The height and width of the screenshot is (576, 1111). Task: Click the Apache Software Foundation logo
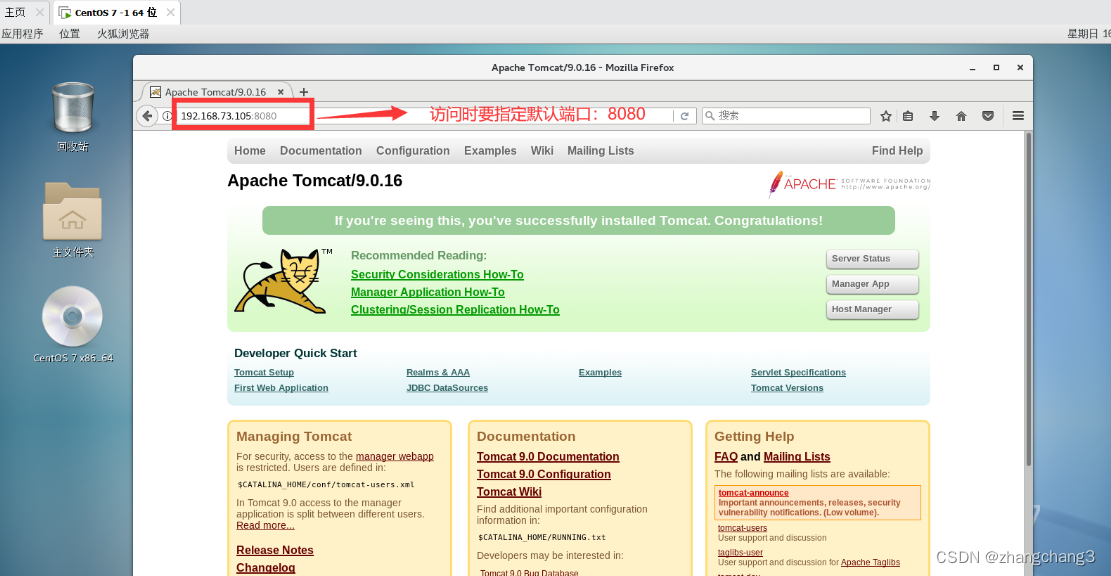point(849,183)
